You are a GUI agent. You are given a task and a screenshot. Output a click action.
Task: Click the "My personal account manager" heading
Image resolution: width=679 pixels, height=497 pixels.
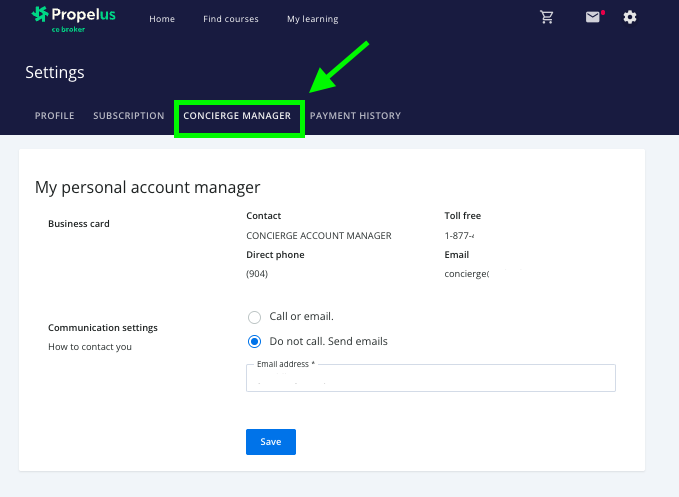pyautogui.click(x=147, y=187)
